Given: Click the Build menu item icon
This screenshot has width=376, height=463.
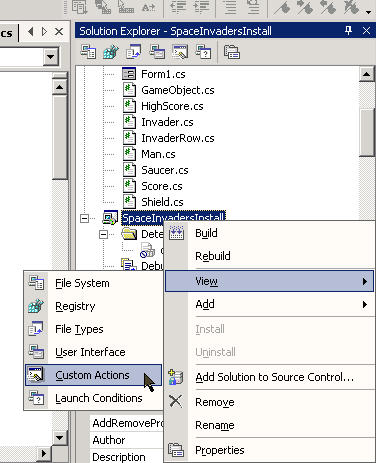Looking at the screenshot, I should click(x=176, y=232).
